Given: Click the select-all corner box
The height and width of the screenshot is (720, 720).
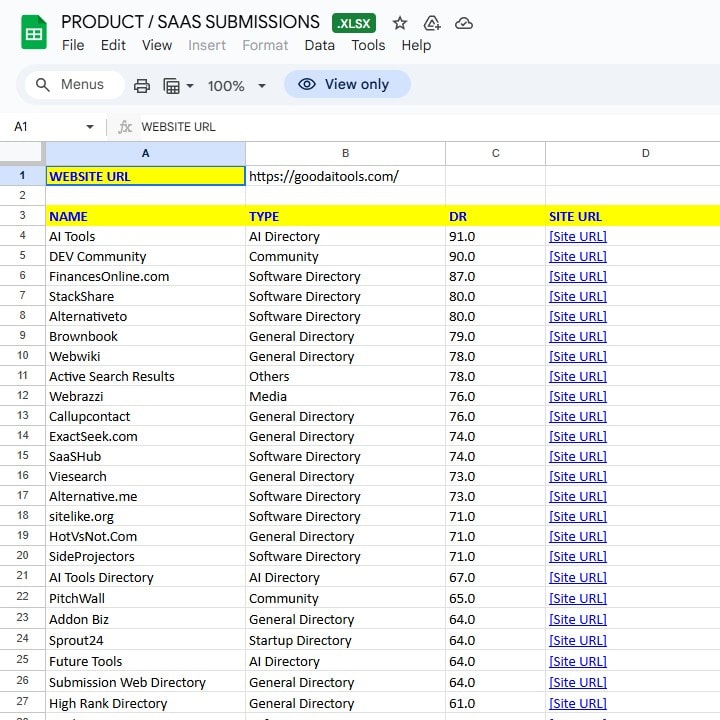Looking at the screenshot, I should [x=22, y=153].
